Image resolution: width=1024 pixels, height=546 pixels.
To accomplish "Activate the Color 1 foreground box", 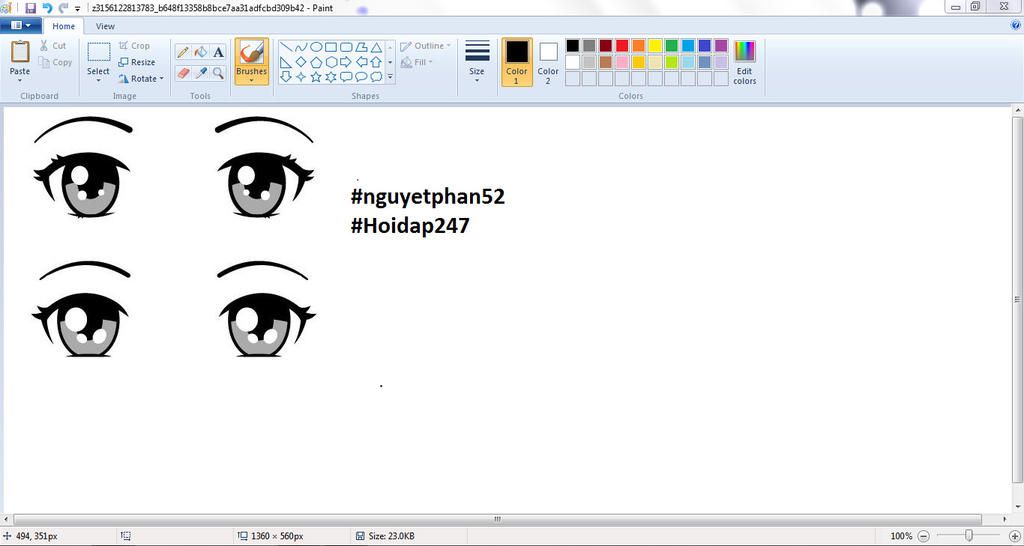I will point(517,61).
